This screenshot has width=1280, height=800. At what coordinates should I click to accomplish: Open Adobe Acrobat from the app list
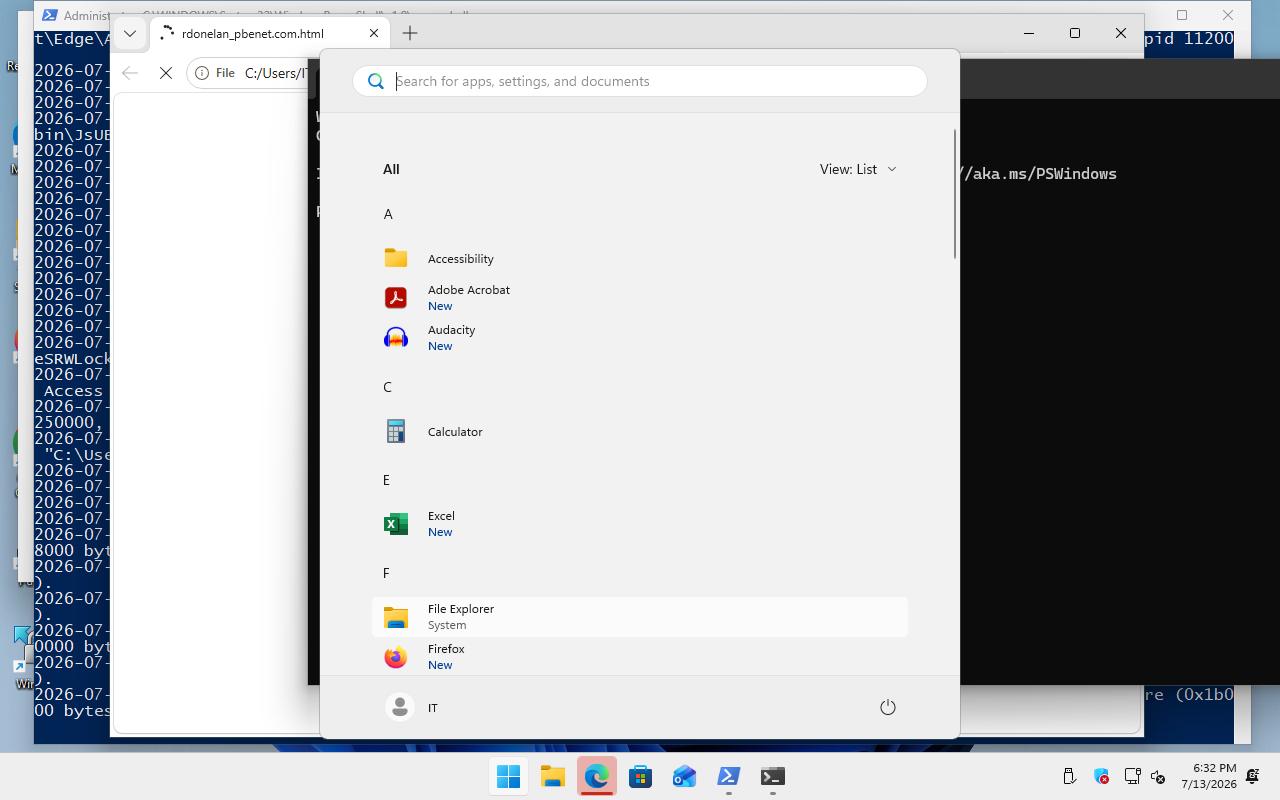pos(640,298)
